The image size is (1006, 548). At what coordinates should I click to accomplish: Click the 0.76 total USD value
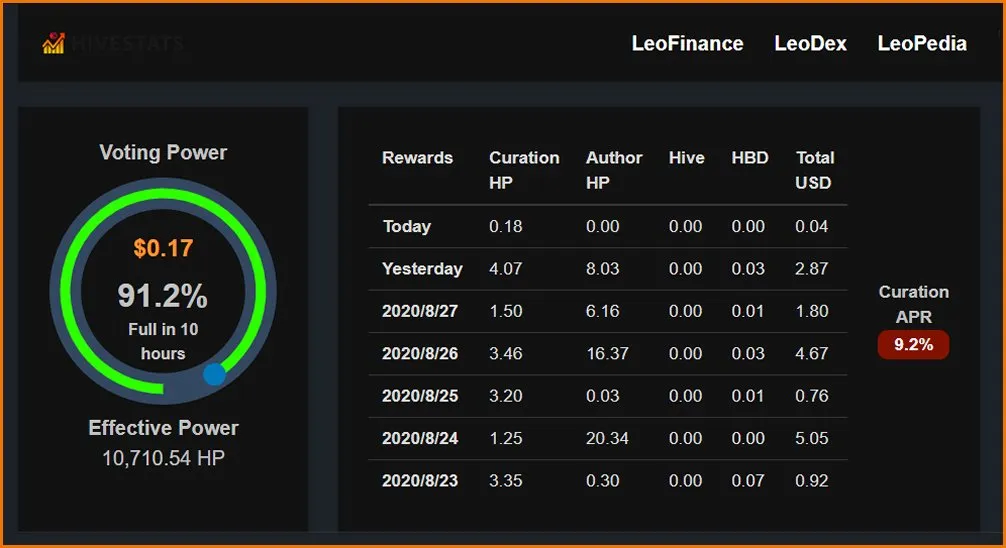pyautogui.click(x=812, y=396)
